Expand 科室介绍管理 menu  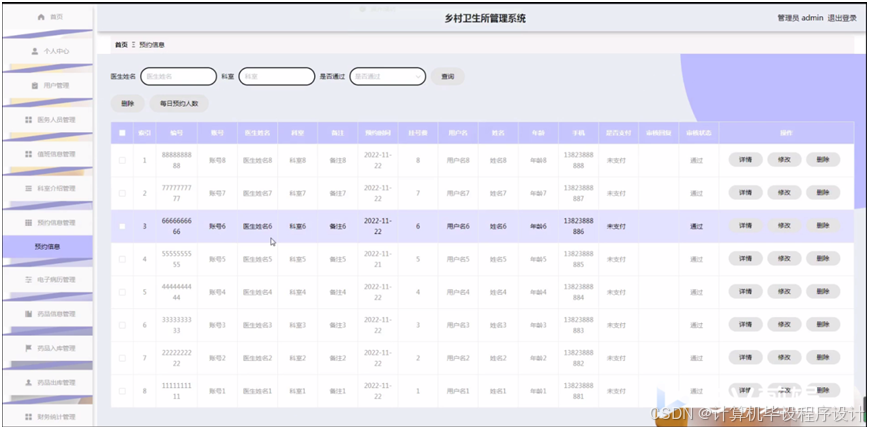coord(48,188)
